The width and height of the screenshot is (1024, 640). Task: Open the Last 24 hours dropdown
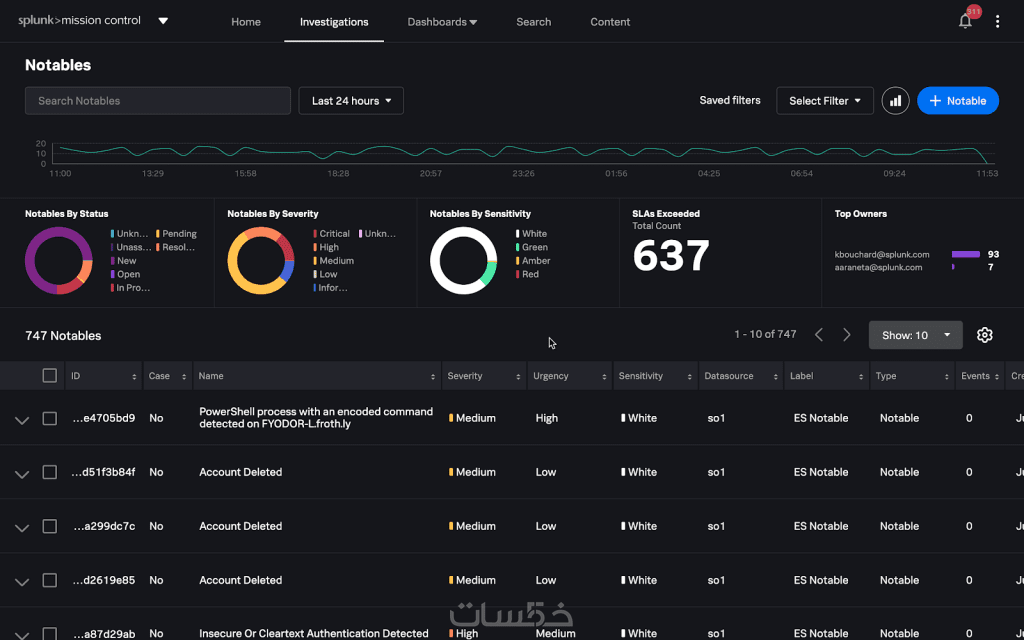click(351, 101)
